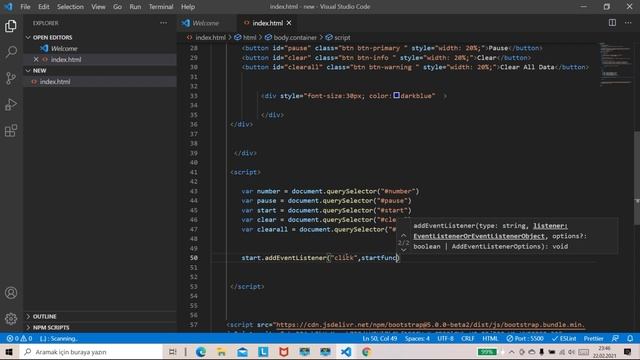Image resolution: width=640 pixels, height=360 pixels.
Task: Open the Search view in activity bar
Action: click(11, 52)
